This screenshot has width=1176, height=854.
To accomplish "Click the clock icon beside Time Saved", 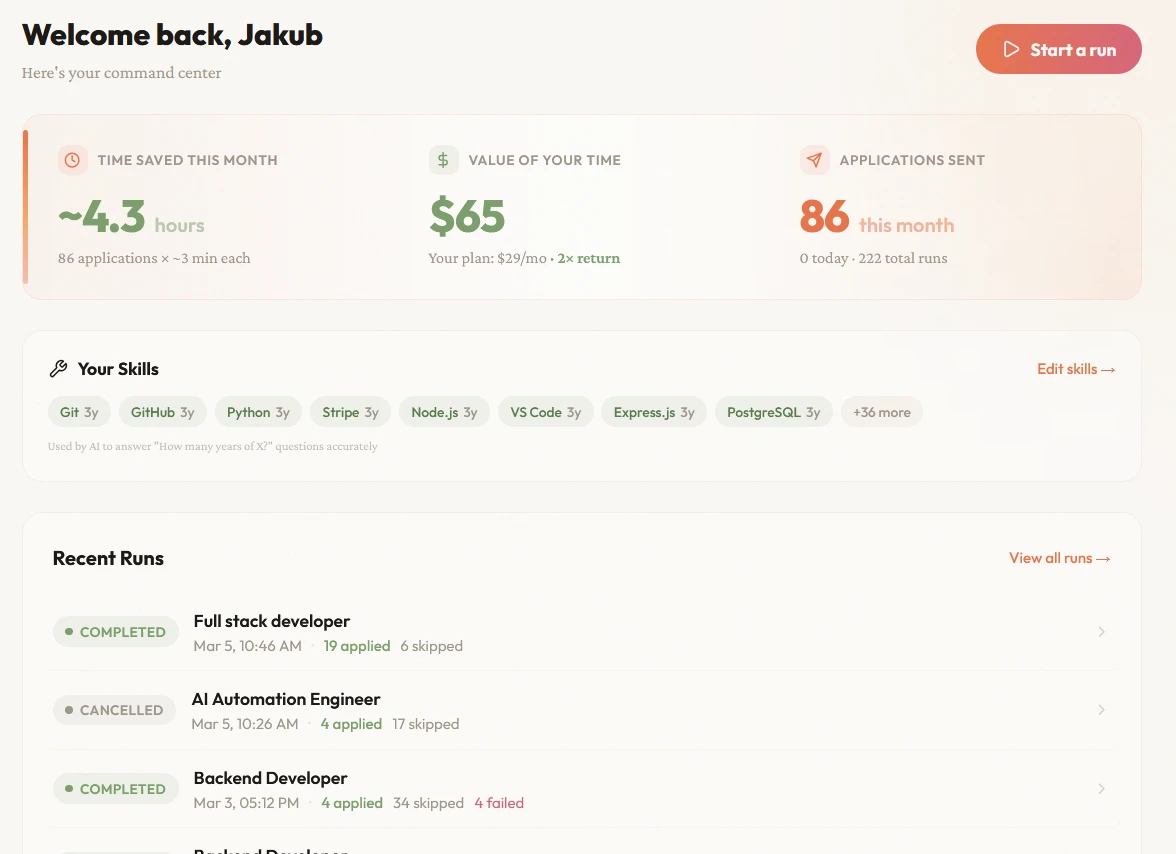I will (x=72, y=160).
